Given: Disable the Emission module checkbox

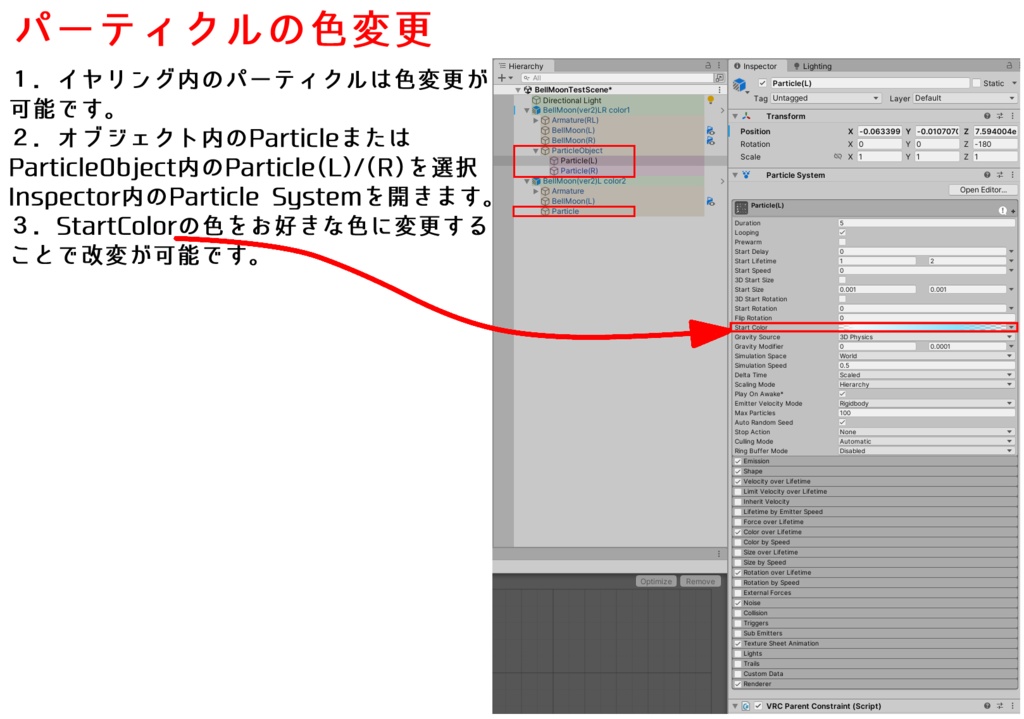Looking at the screenshot, I should point(736,461).
